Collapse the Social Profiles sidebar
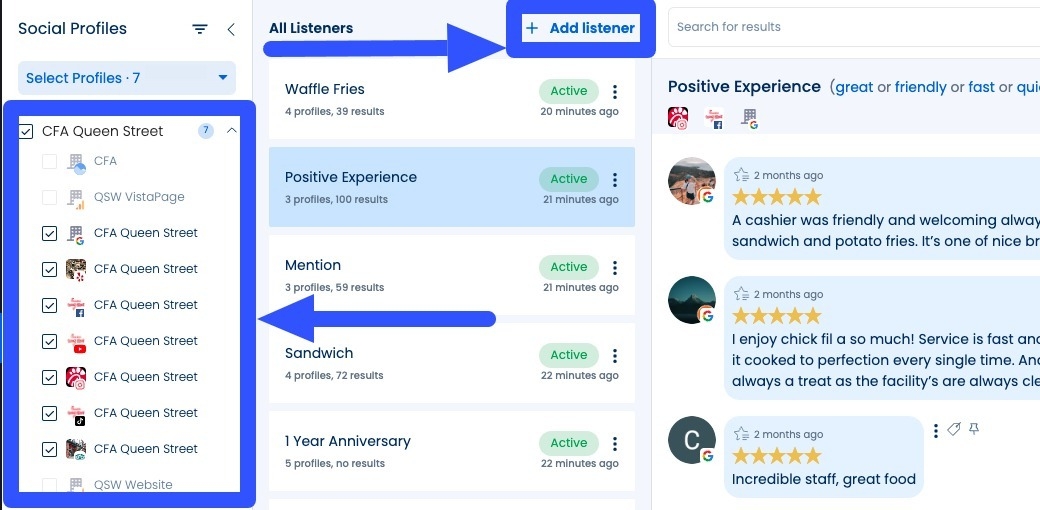Viewport: 1040px width, 510px height. (x=231, y=29)
